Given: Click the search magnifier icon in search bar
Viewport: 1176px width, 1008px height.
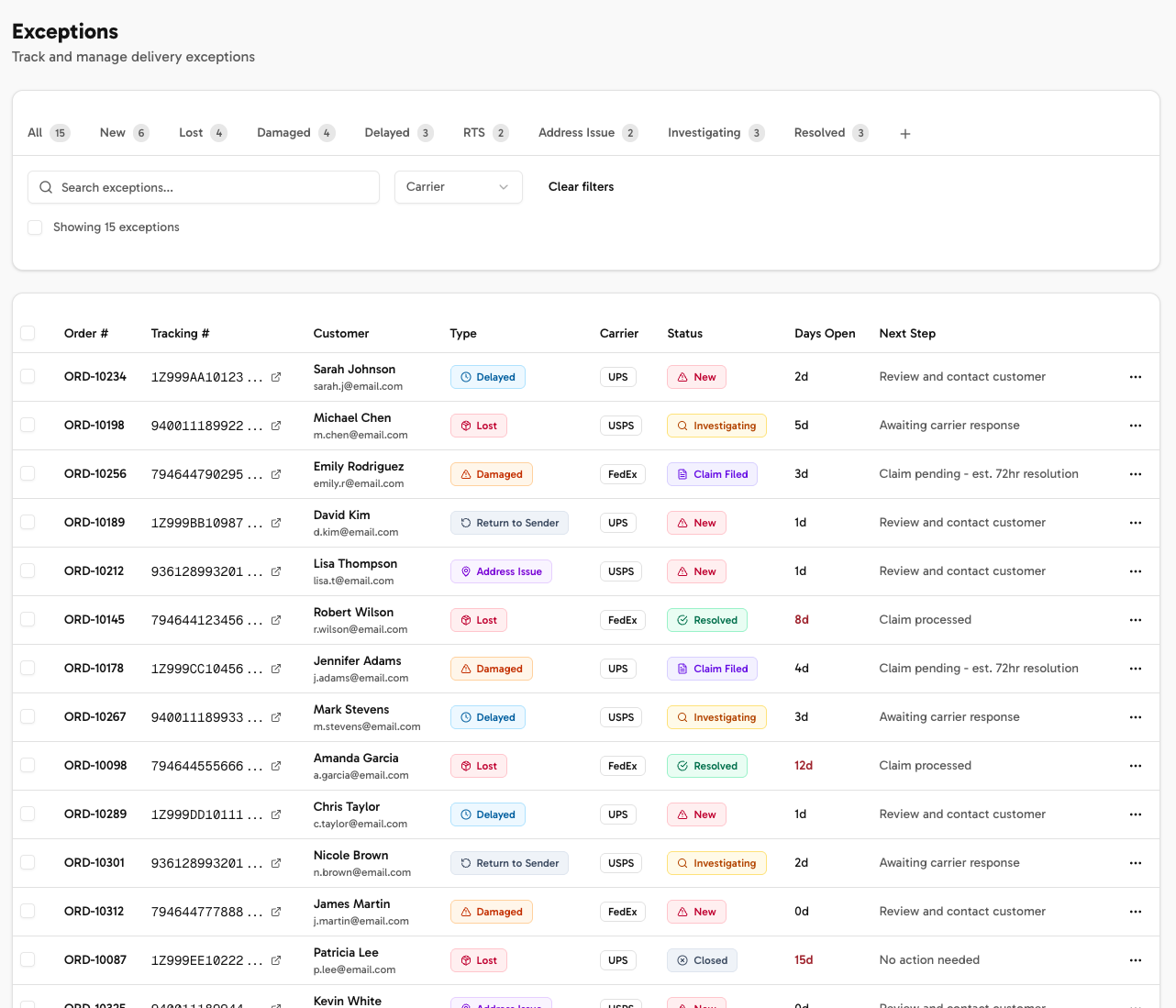Looking at the screenshot, I should [46, 187].
